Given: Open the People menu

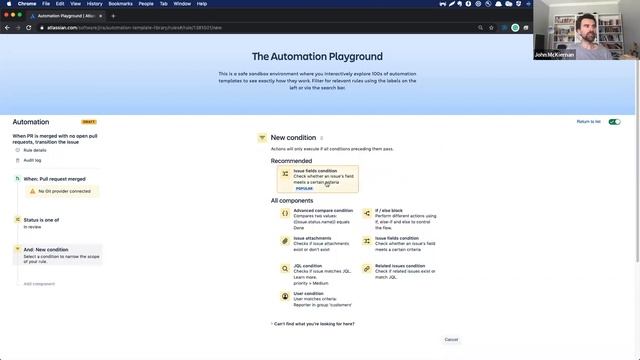Looking at the screenshot, I should [x=146, y=4].
